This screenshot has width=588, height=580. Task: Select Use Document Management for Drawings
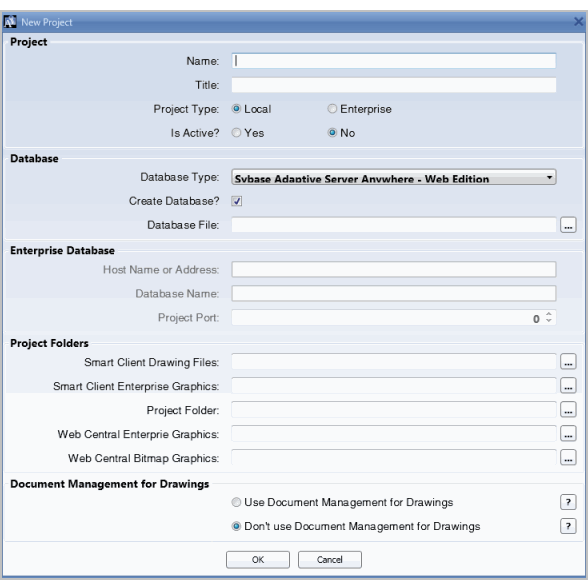(x=236, y=502)
